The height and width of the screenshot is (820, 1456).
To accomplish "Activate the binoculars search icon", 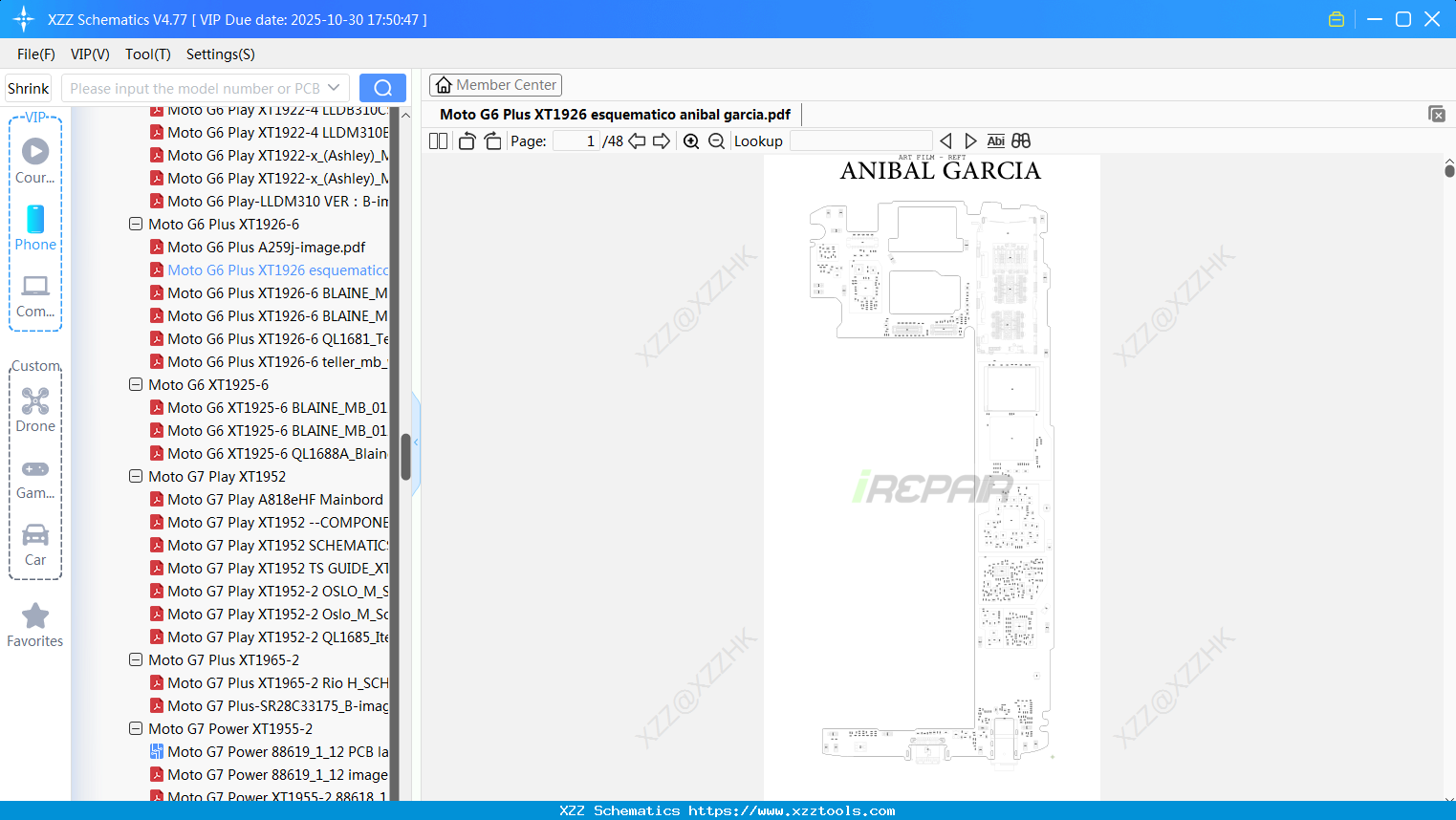I will pyautogui.click(x=1020, y=140).
